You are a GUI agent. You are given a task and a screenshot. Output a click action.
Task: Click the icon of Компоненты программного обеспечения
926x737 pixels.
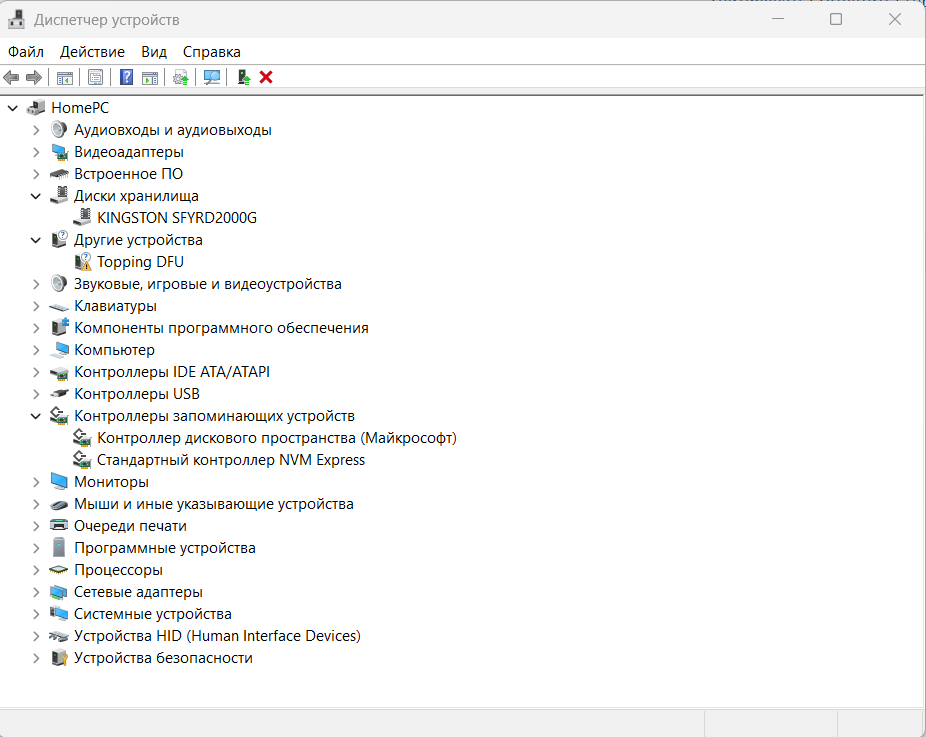coord(60,327)
